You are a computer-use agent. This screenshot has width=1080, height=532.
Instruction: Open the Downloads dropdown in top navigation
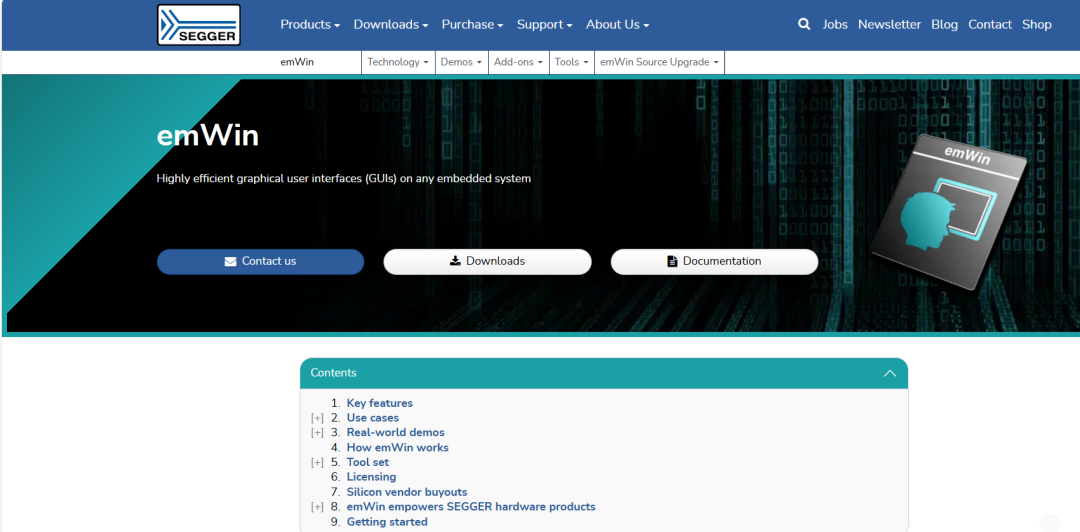click(x=391, y=24)
